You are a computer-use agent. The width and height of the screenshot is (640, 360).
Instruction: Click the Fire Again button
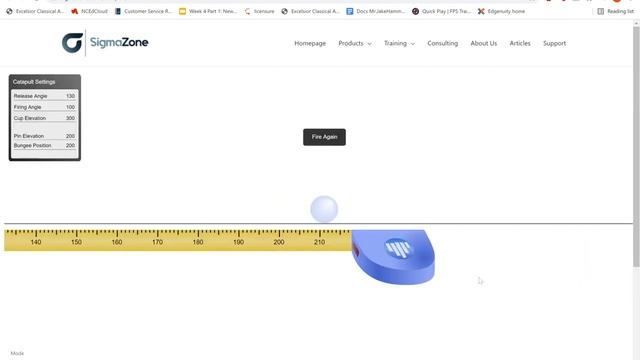click(x=324, y=137)
